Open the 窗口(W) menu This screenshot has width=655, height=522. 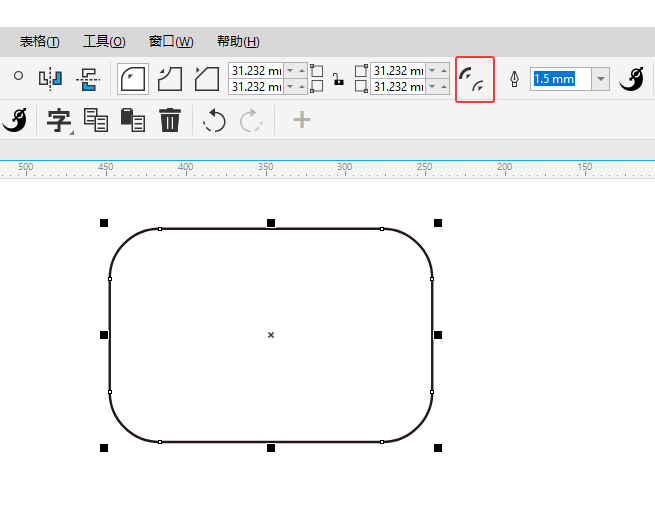(171, 42)
